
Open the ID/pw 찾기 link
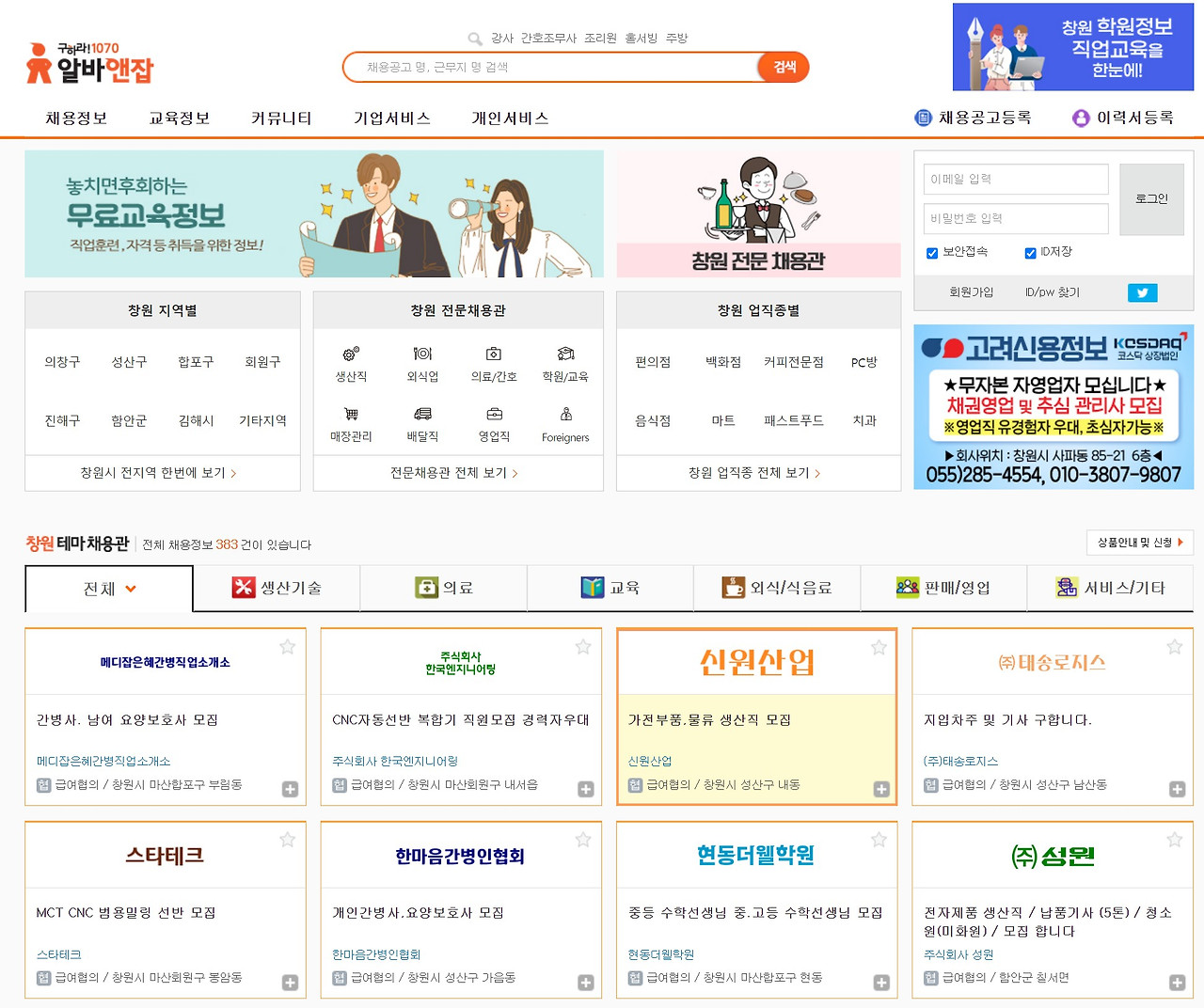tap(1053, 292)
